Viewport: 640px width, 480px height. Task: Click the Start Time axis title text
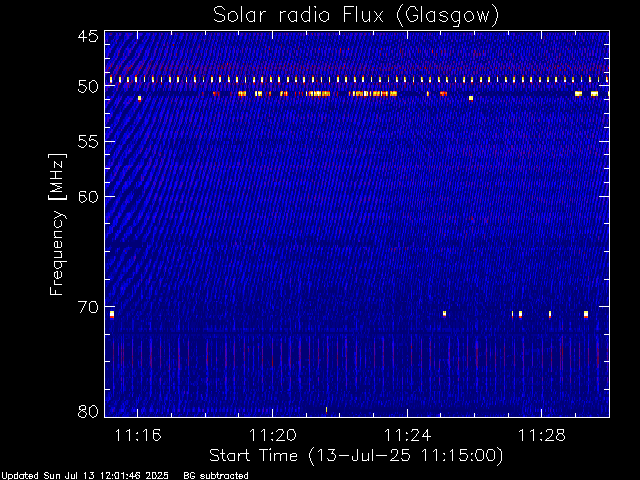click(356, 456)
